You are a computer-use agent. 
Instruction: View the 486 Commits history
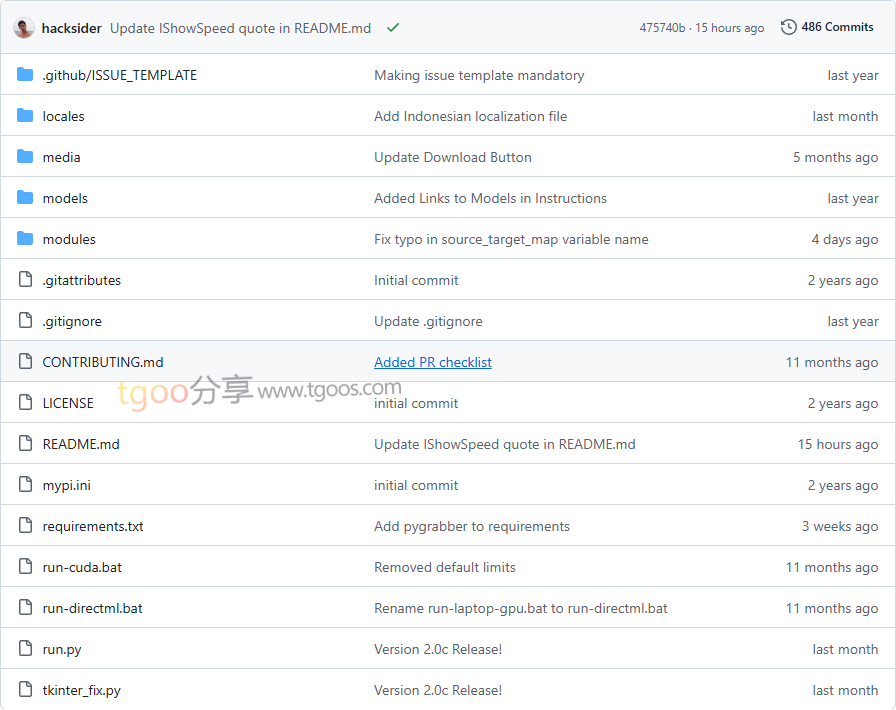click(837, 27)
